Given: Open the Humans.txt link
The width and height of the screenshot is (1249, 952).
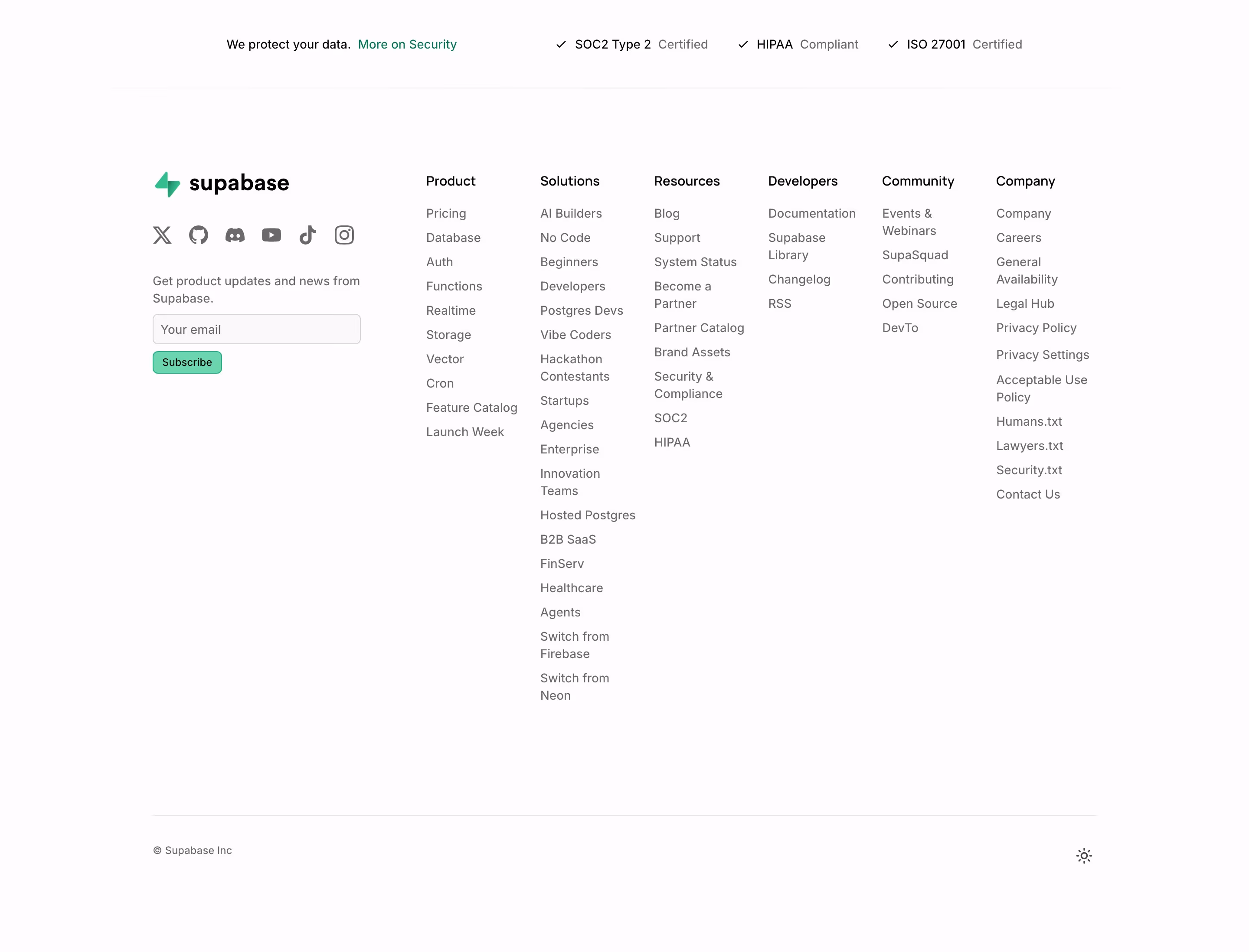Looking at the screenshot, I should pos(1029,422).
